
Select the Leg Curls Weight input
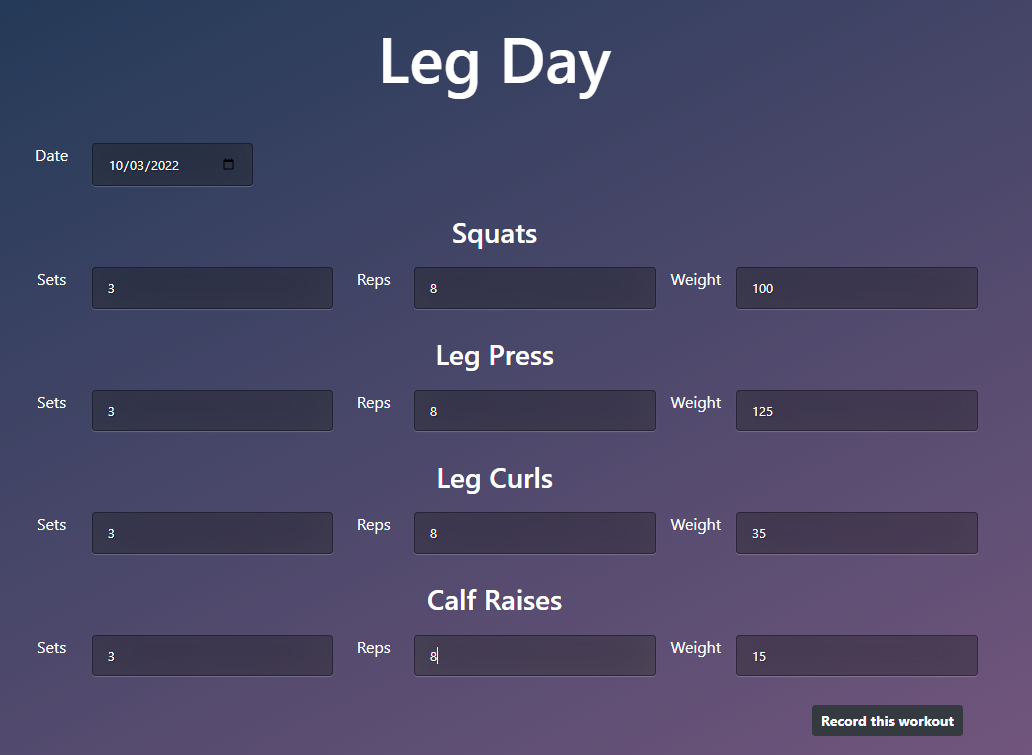[856, 533]
